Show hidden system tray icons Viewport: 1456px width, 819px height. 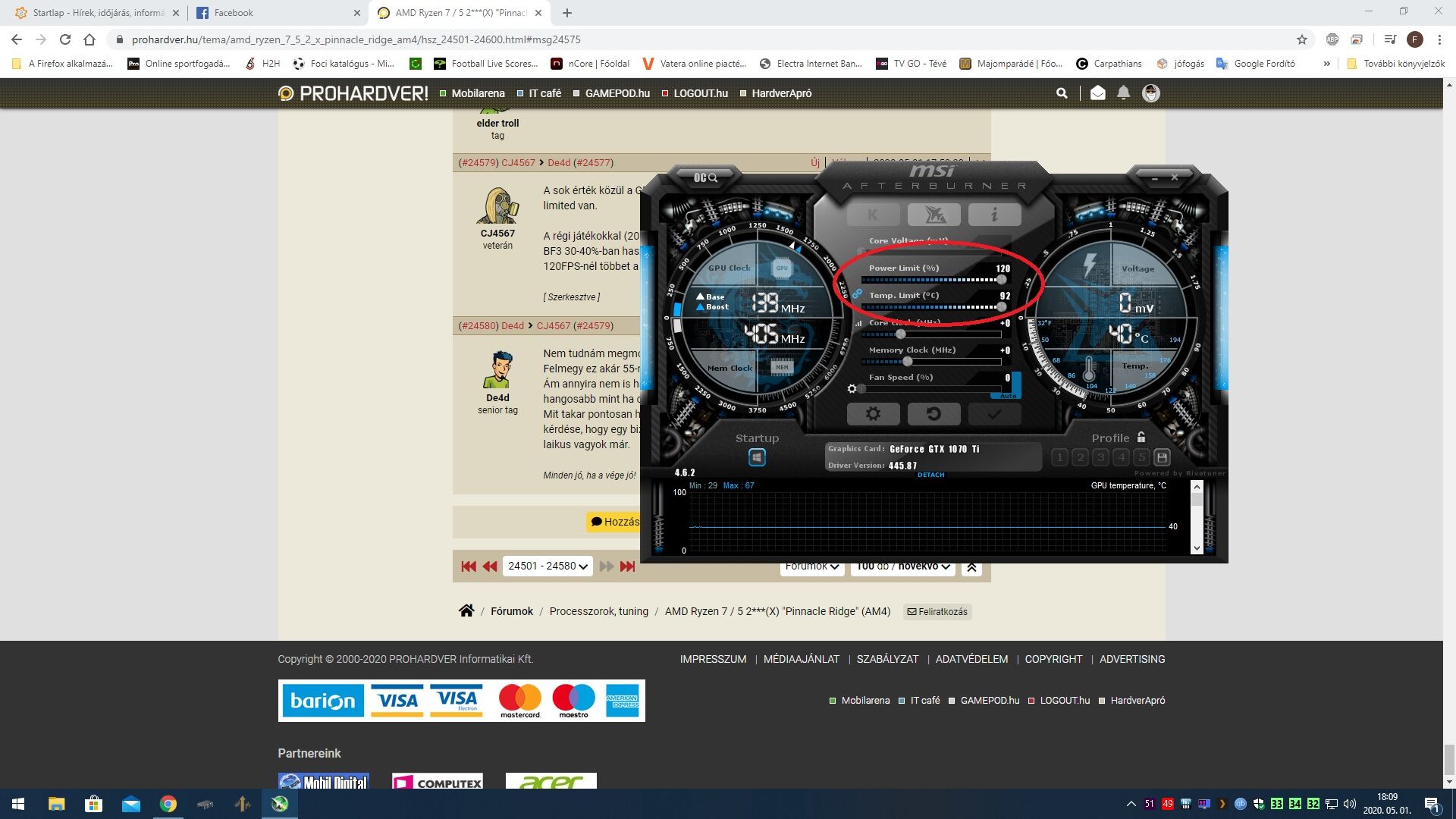pos(1131,804)
